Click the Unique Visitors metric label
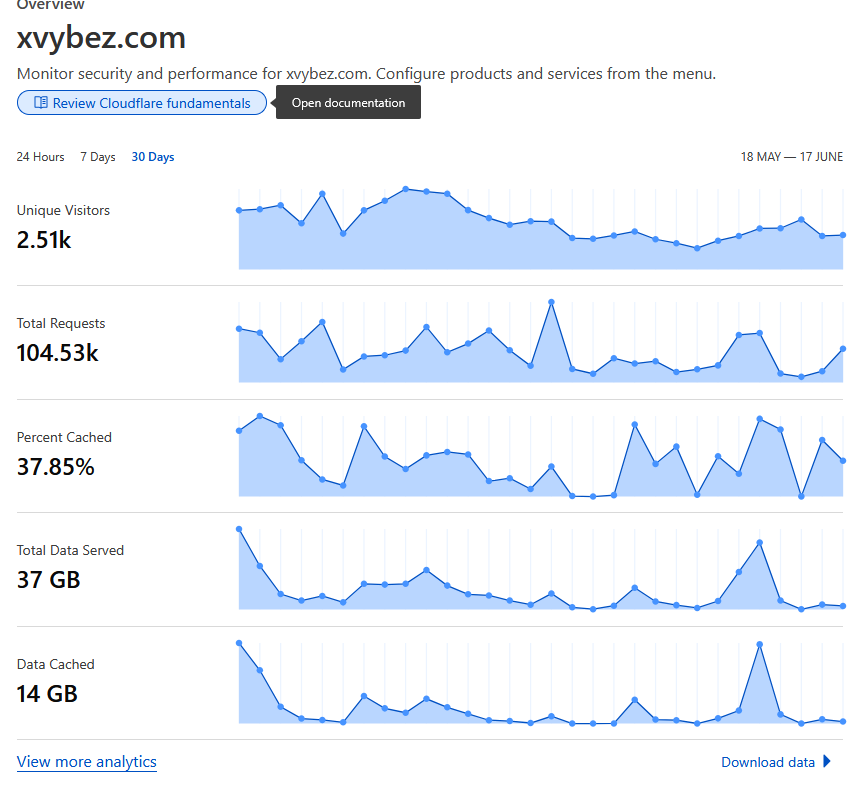The image size is (854, 786). (x=63, y=210)
